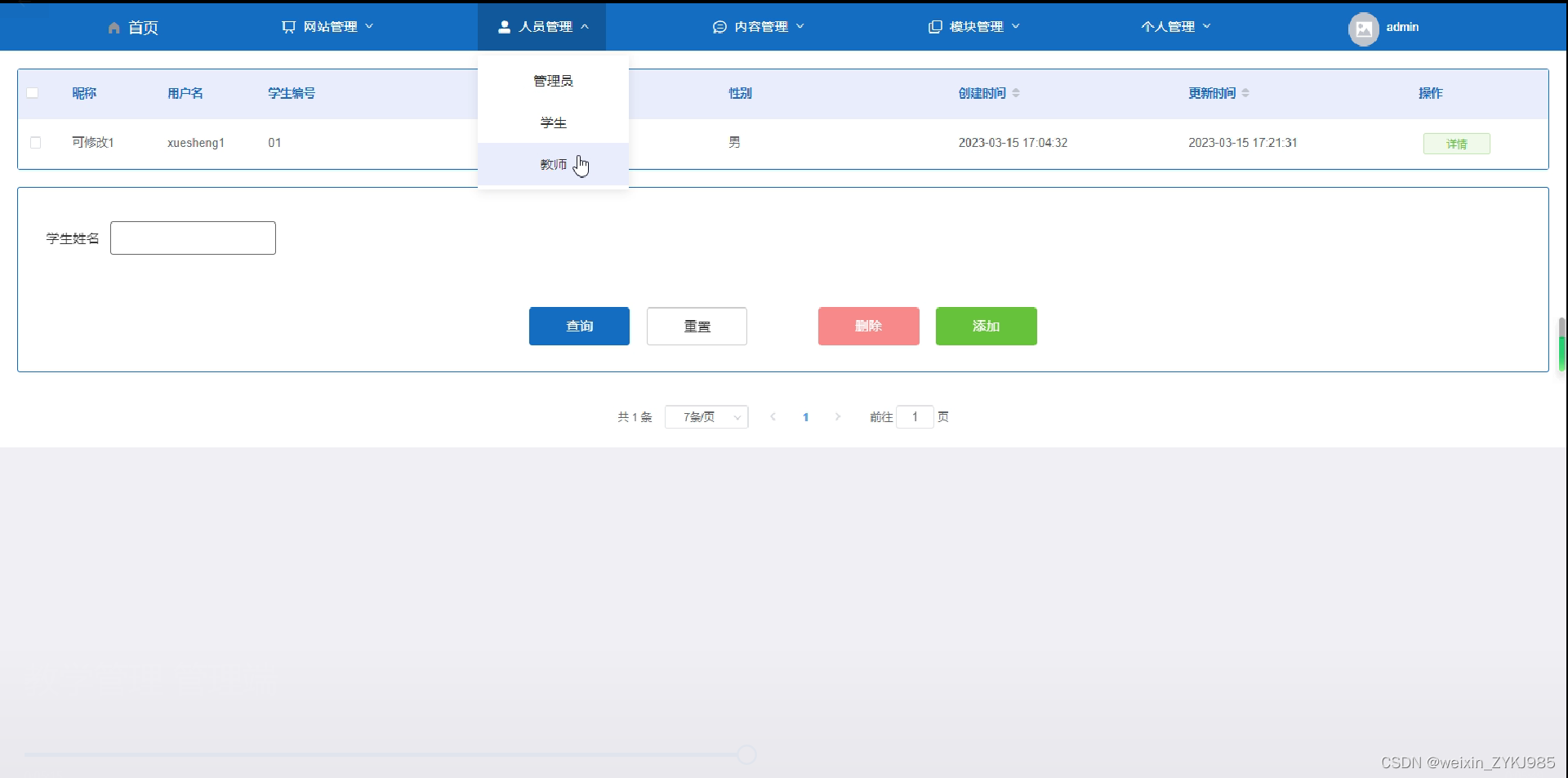Click the 性别 column header
The width and height of the screenshot is (1568, 778).
[x=741, y=93]
